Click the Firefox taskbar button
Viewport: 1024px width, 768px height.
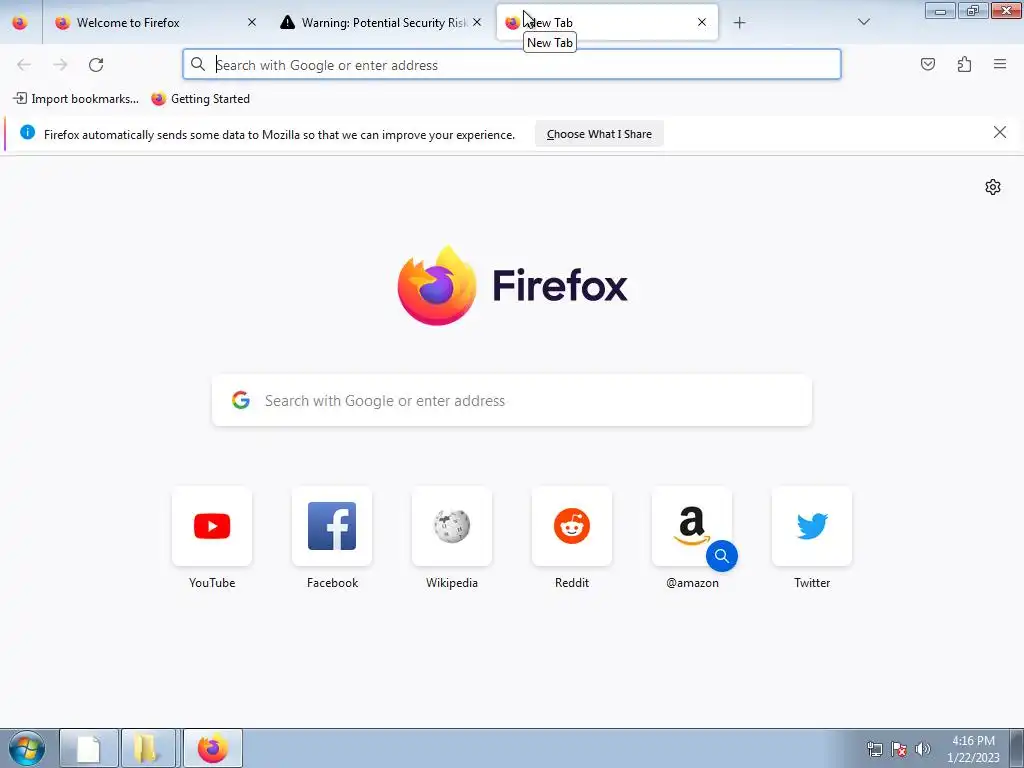pyautogui.click(x=212, y=748)
